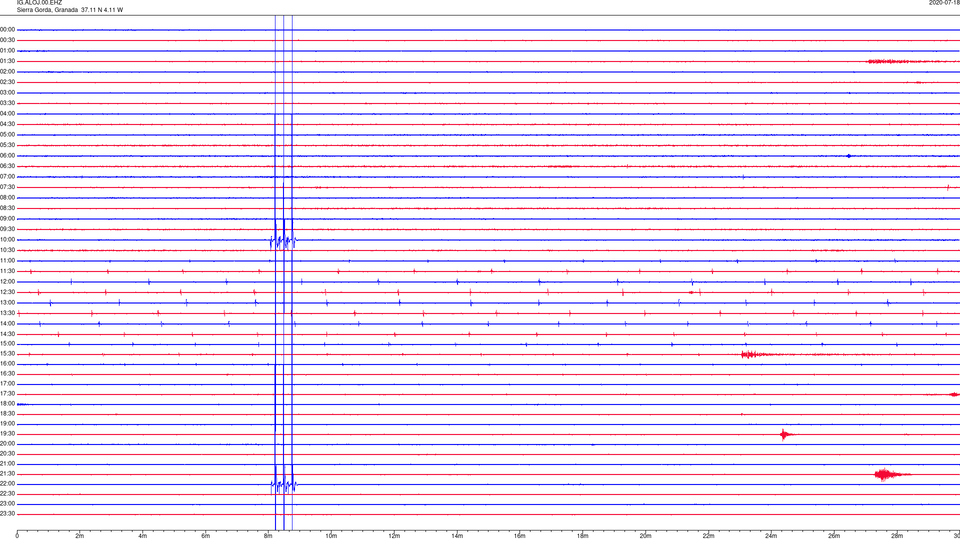Click the red signal burst on 01:30 trace
Viewport: 960px width, 540px height.
click(x=889, y=61)
